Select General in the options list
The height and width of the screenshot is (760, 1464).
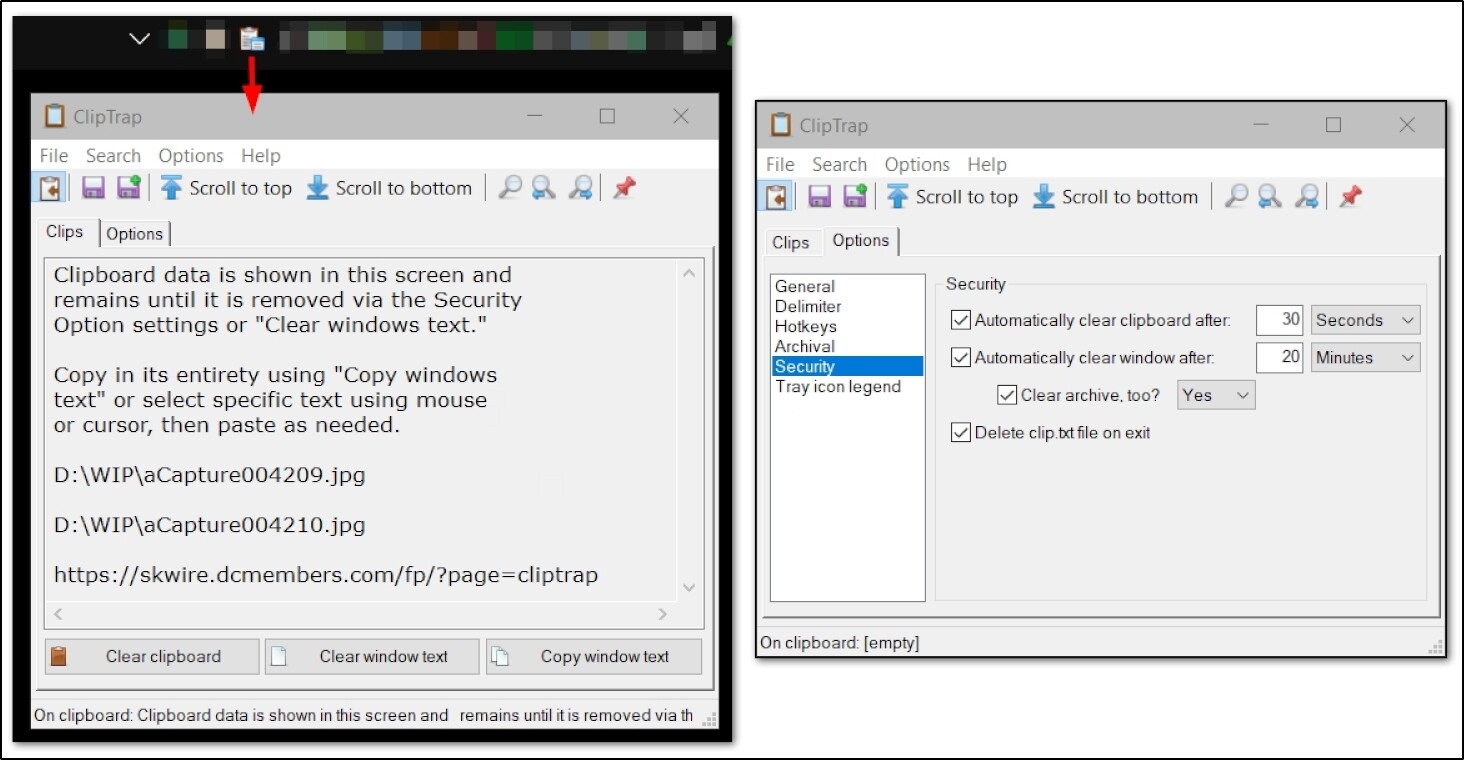pyautogui.click(x=805, y=287)
